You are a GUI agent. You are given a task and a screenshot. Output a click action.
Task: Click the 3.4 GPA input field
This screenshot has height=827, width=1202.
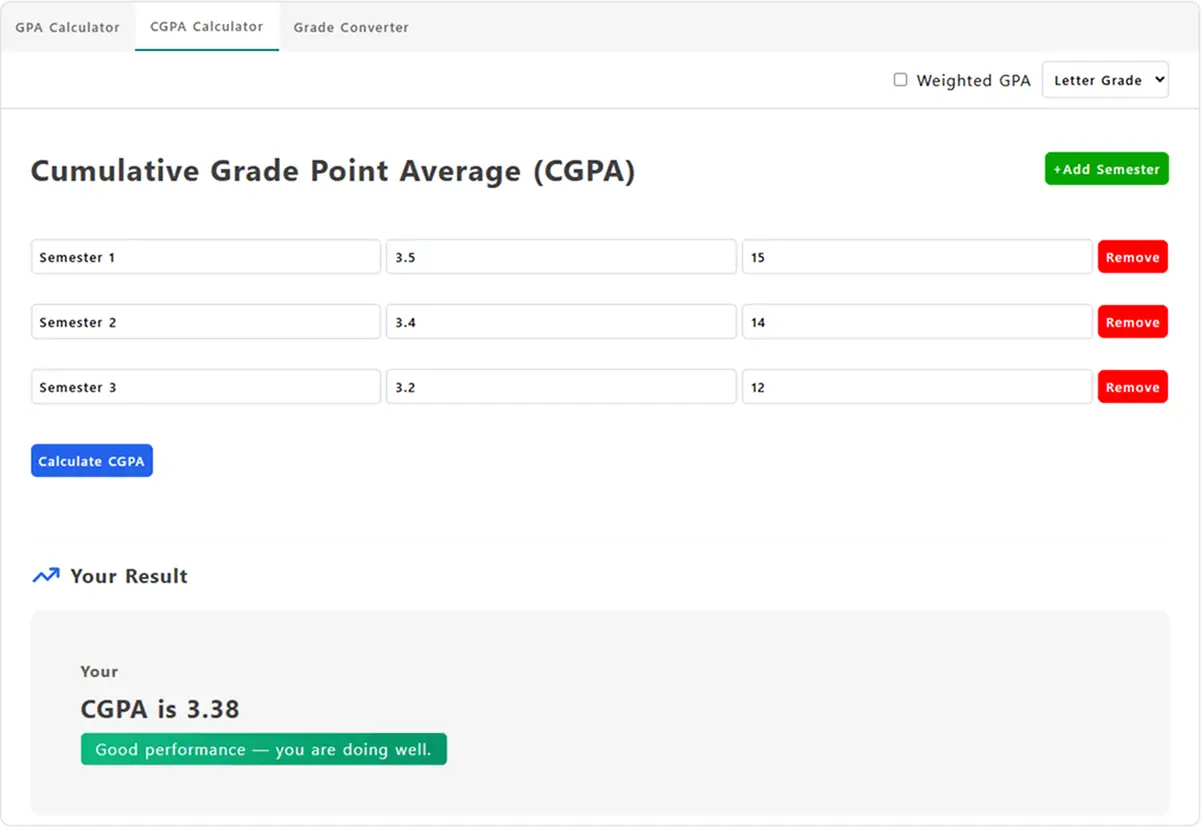click(x=561, y=322)
